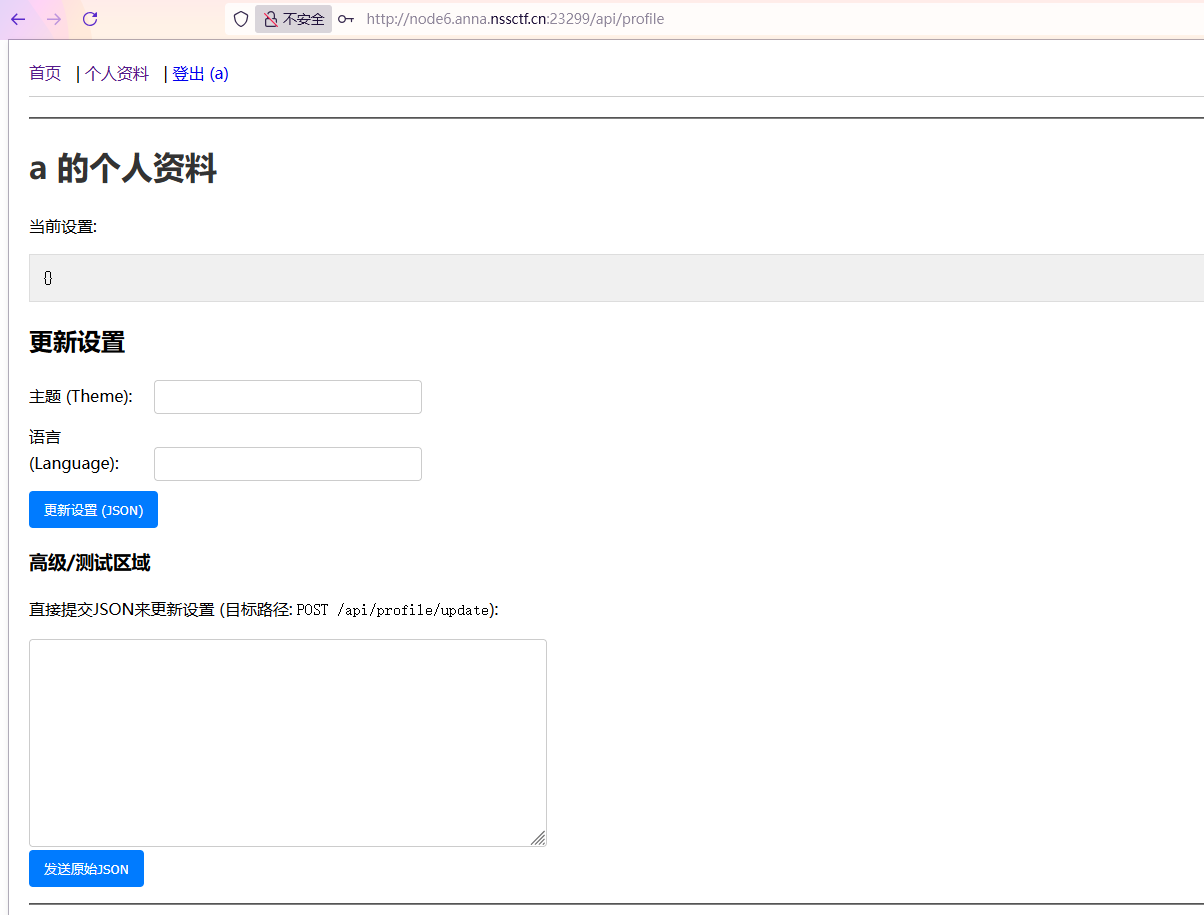The width and height of the screenshot is (1204, 915).
Task: Open the tracking protection shield icon
Action: pyautogui.click(x=240, y=19)
